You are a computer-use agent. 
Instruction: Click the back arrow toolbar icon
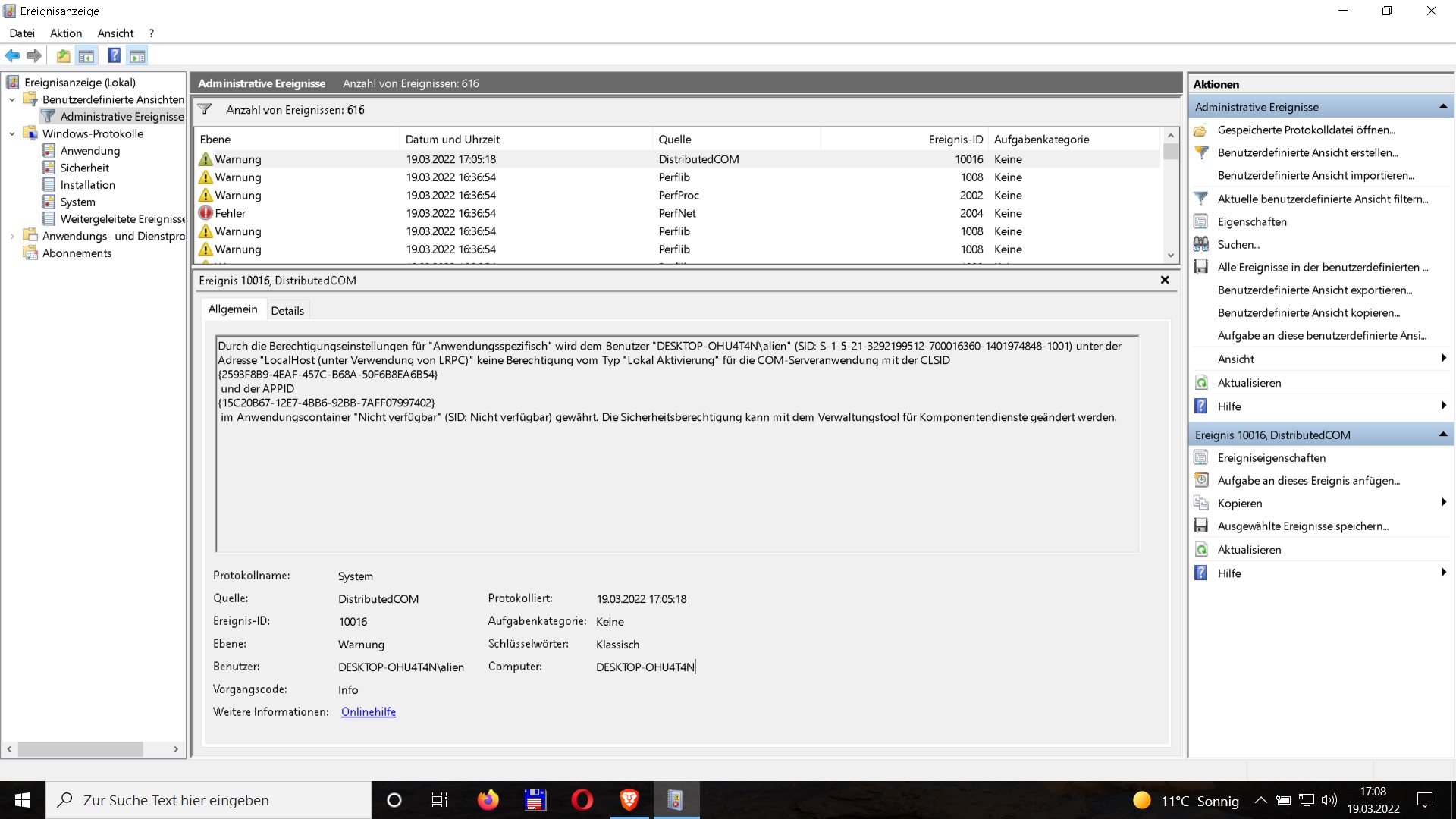tap(12, 55)
